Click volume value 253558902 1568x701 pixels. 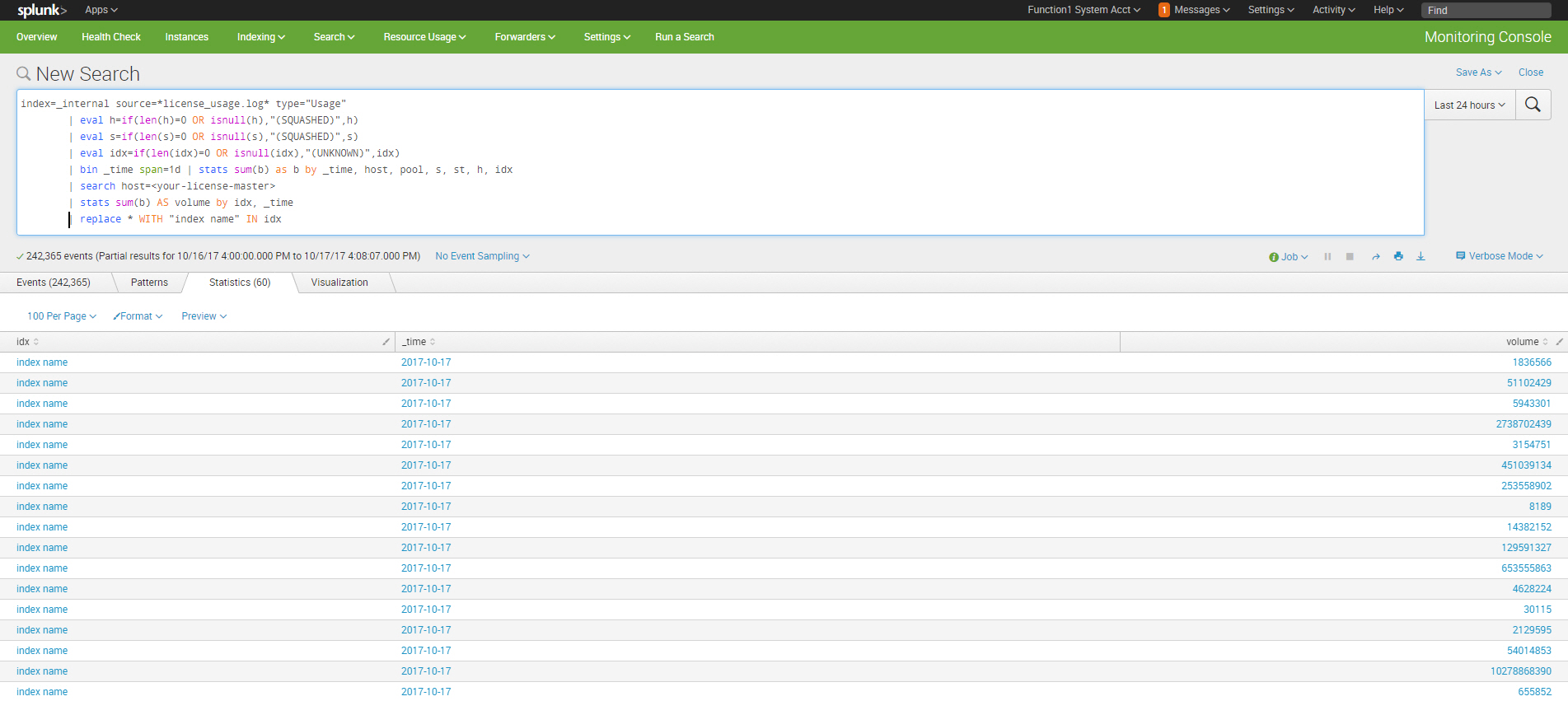[x=1526, y=486]
